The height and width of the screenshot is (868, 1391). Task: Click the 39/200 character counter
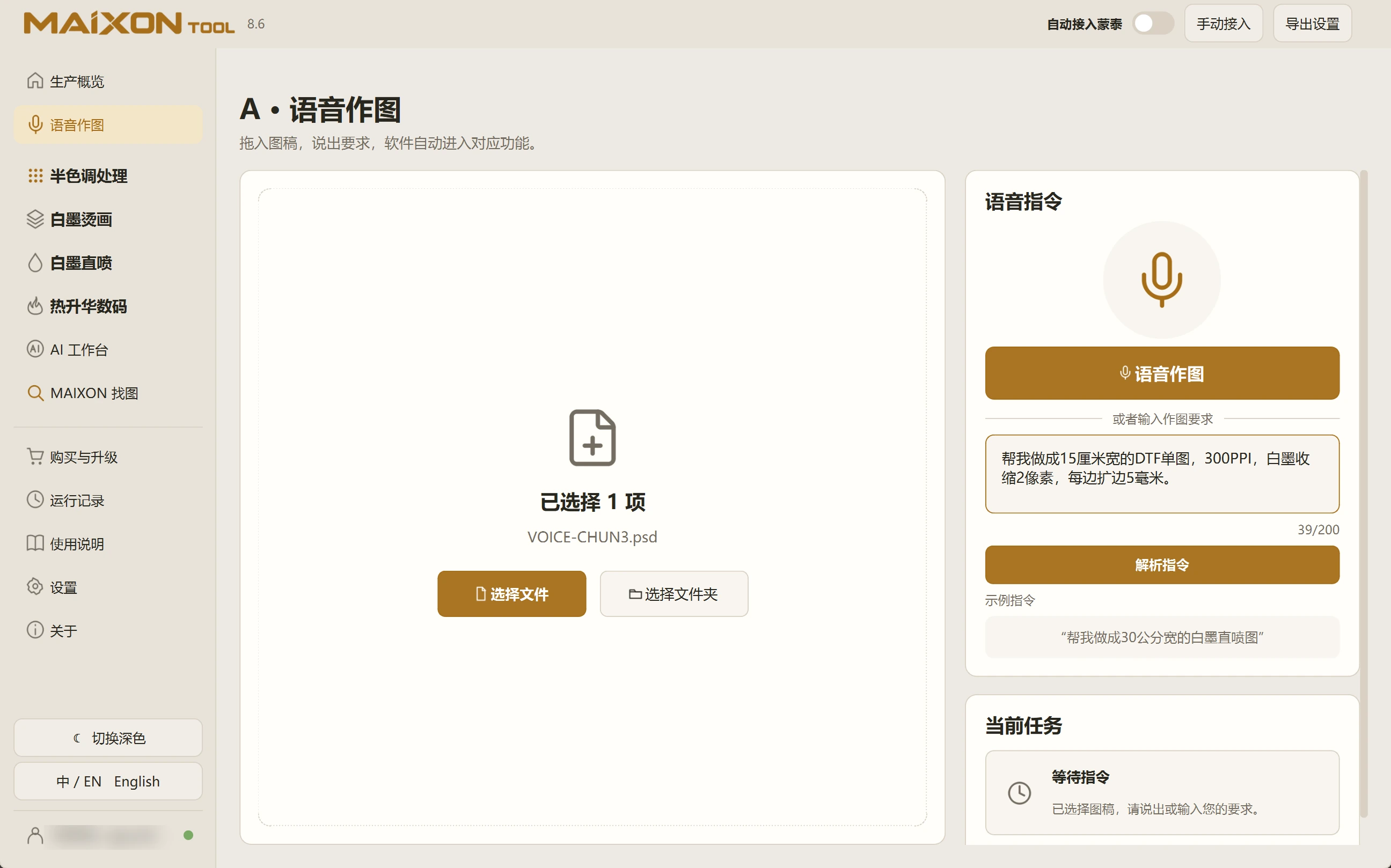point(1318,529)
